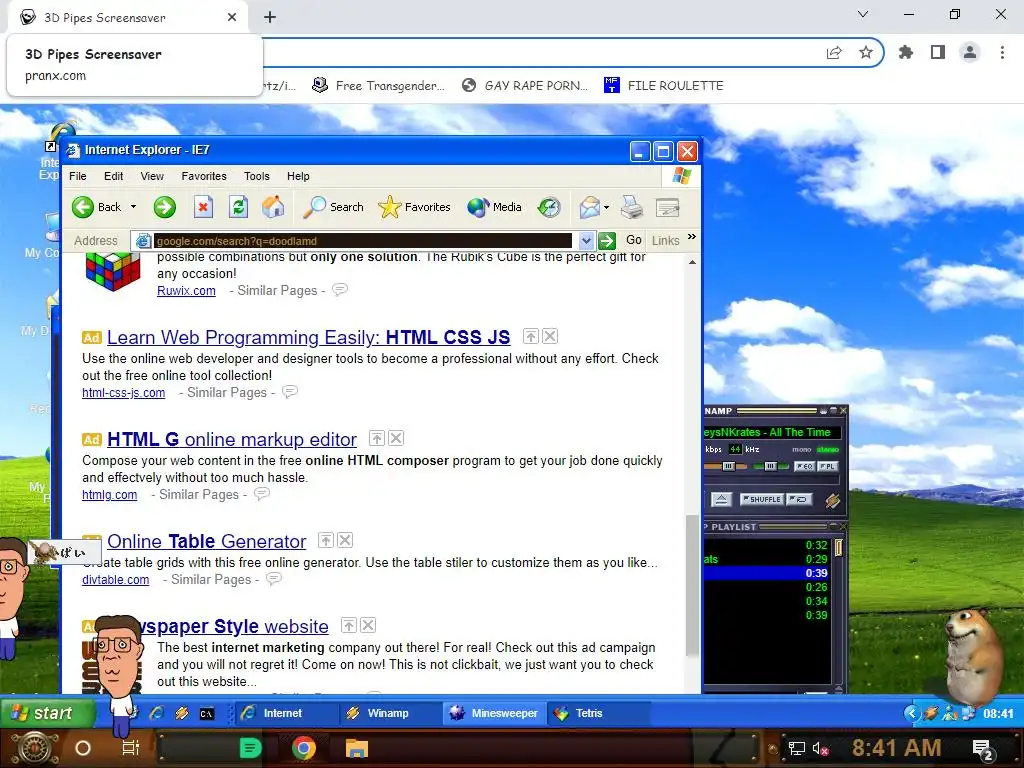This screenshot has width=1024, height=768.
Task: Open the divtable.com link
Action: [x=116, y=580]
